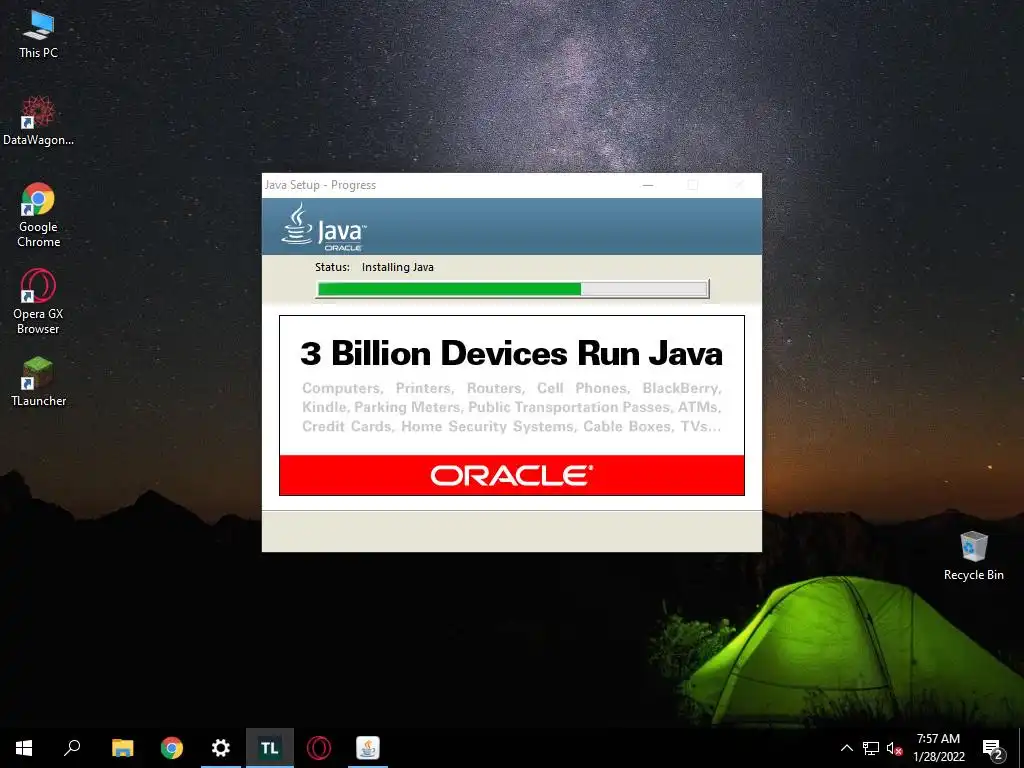Select the Opera GX Browser desktop shortcut
This screenshot has height=768, width=1024.
click(38, 302)
